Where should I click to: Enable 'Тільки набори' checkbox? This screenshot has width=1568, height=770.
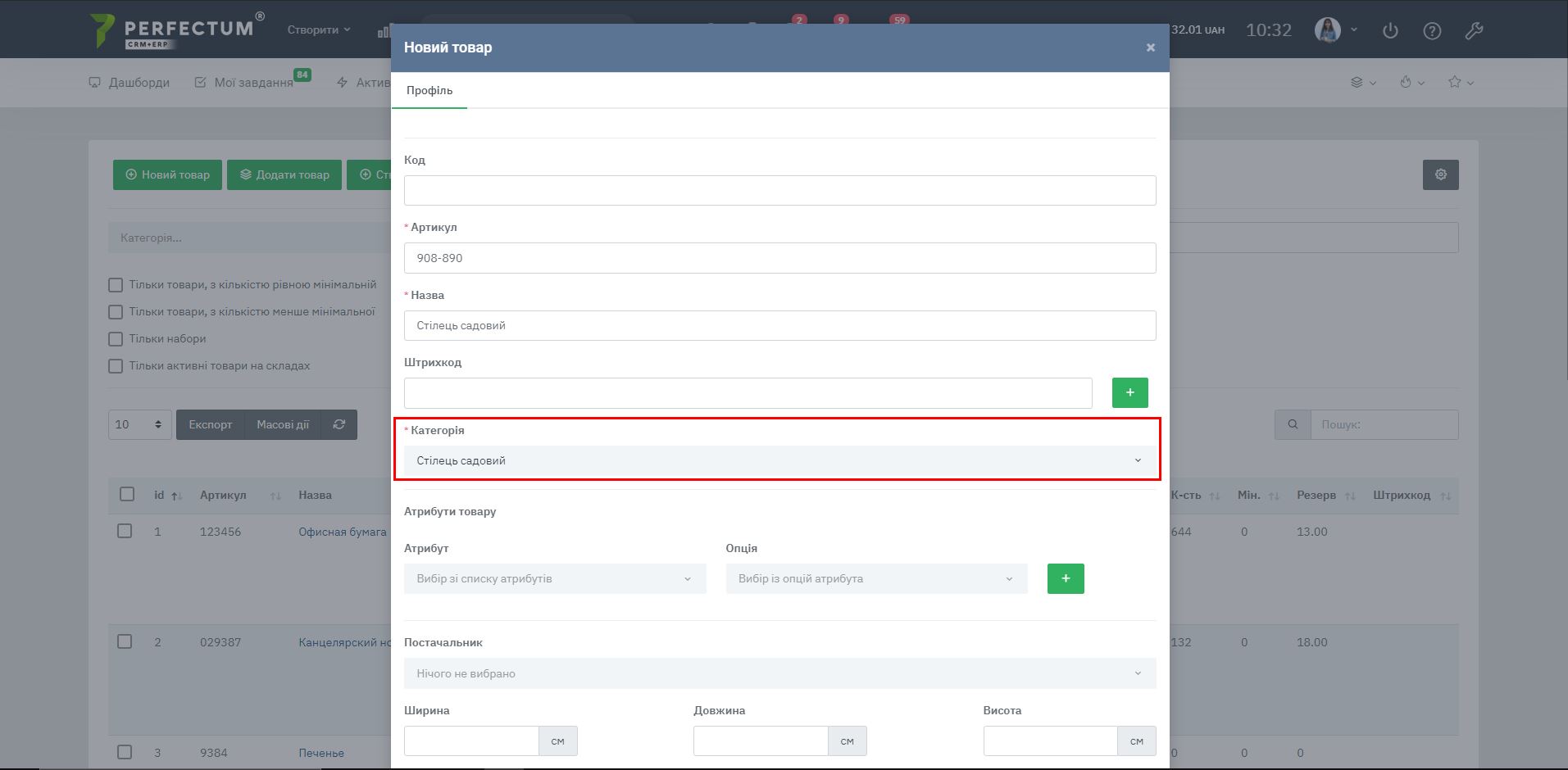tap(116, 339)
